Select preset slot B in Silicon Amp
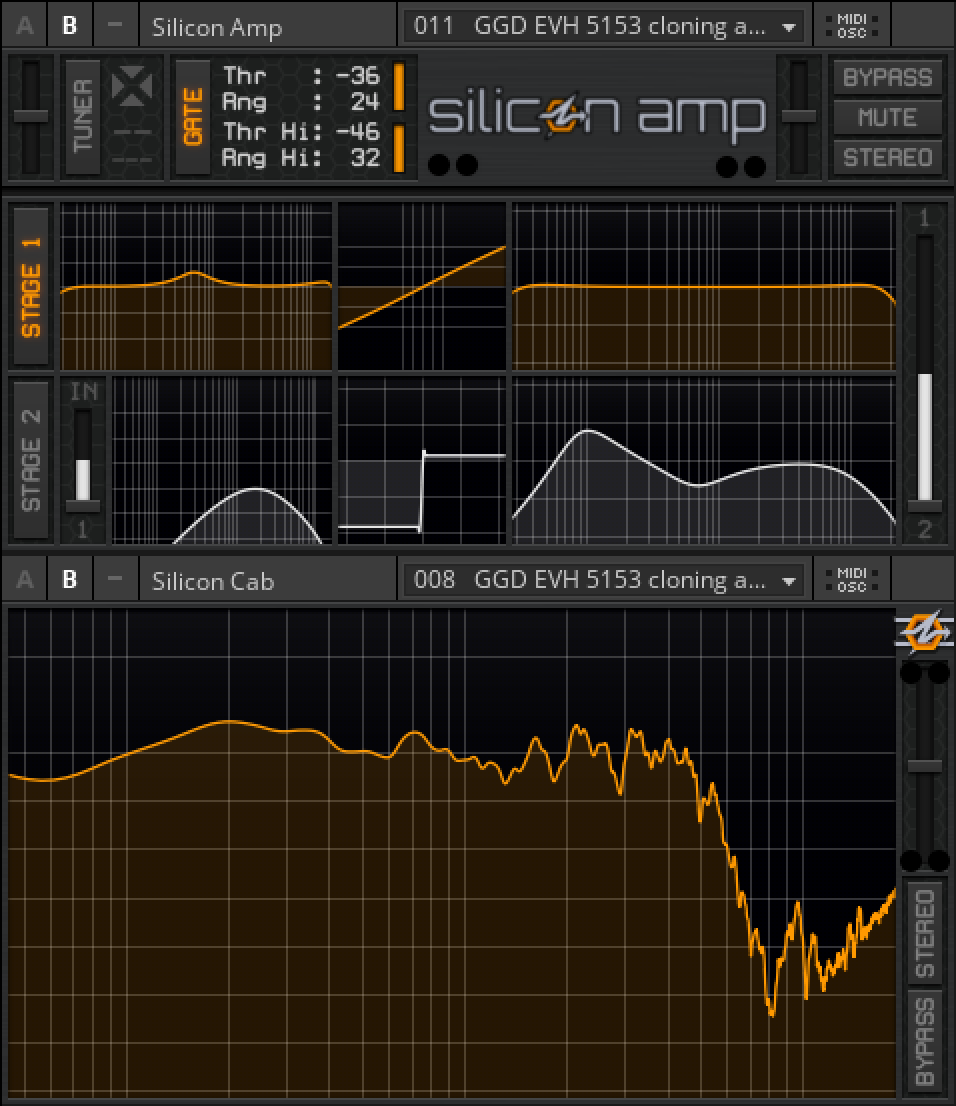The image size is (956, 1106). point(69,25)
